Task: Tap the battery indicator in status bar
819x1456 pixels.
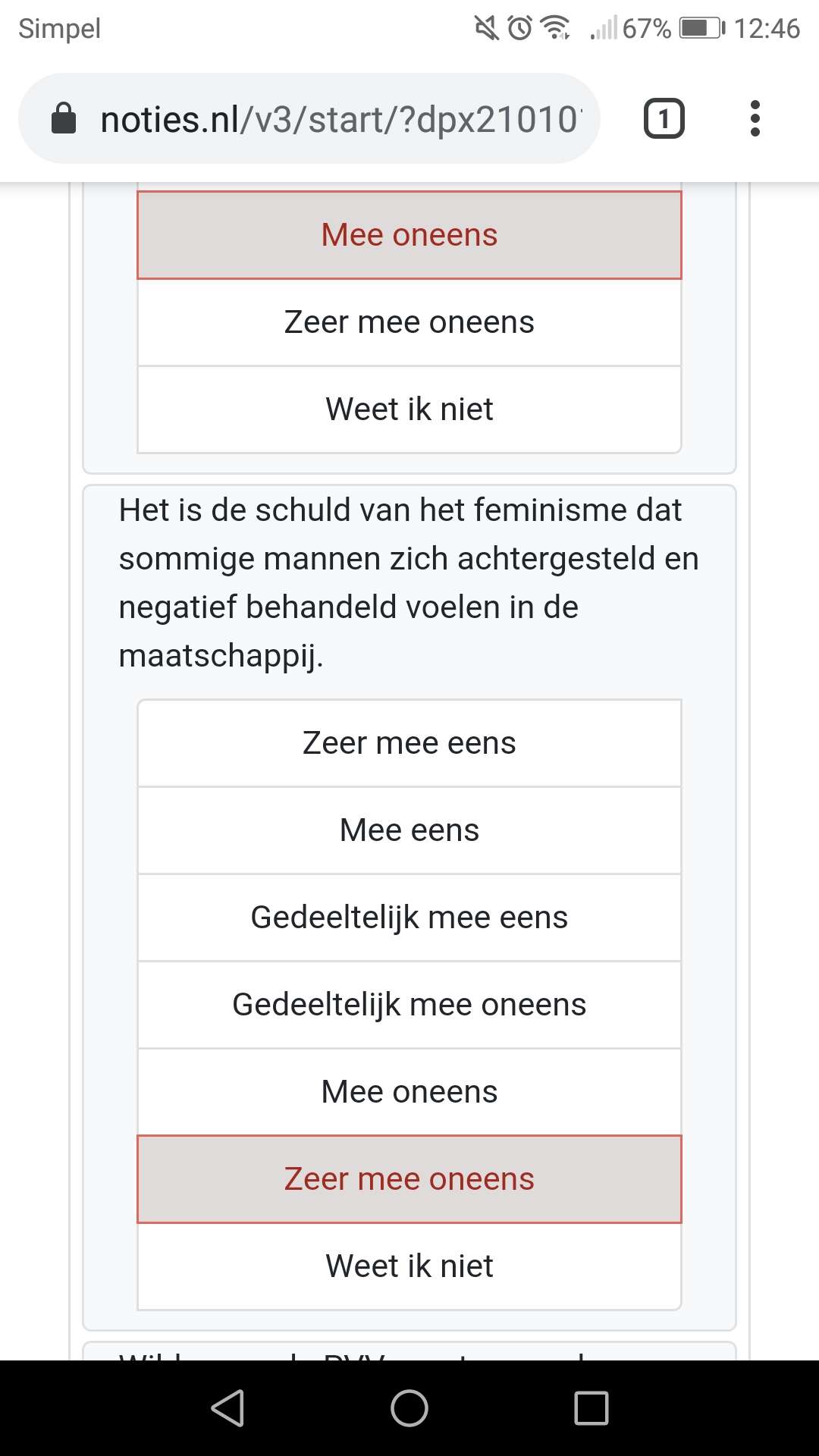Action: click(702, 29)
